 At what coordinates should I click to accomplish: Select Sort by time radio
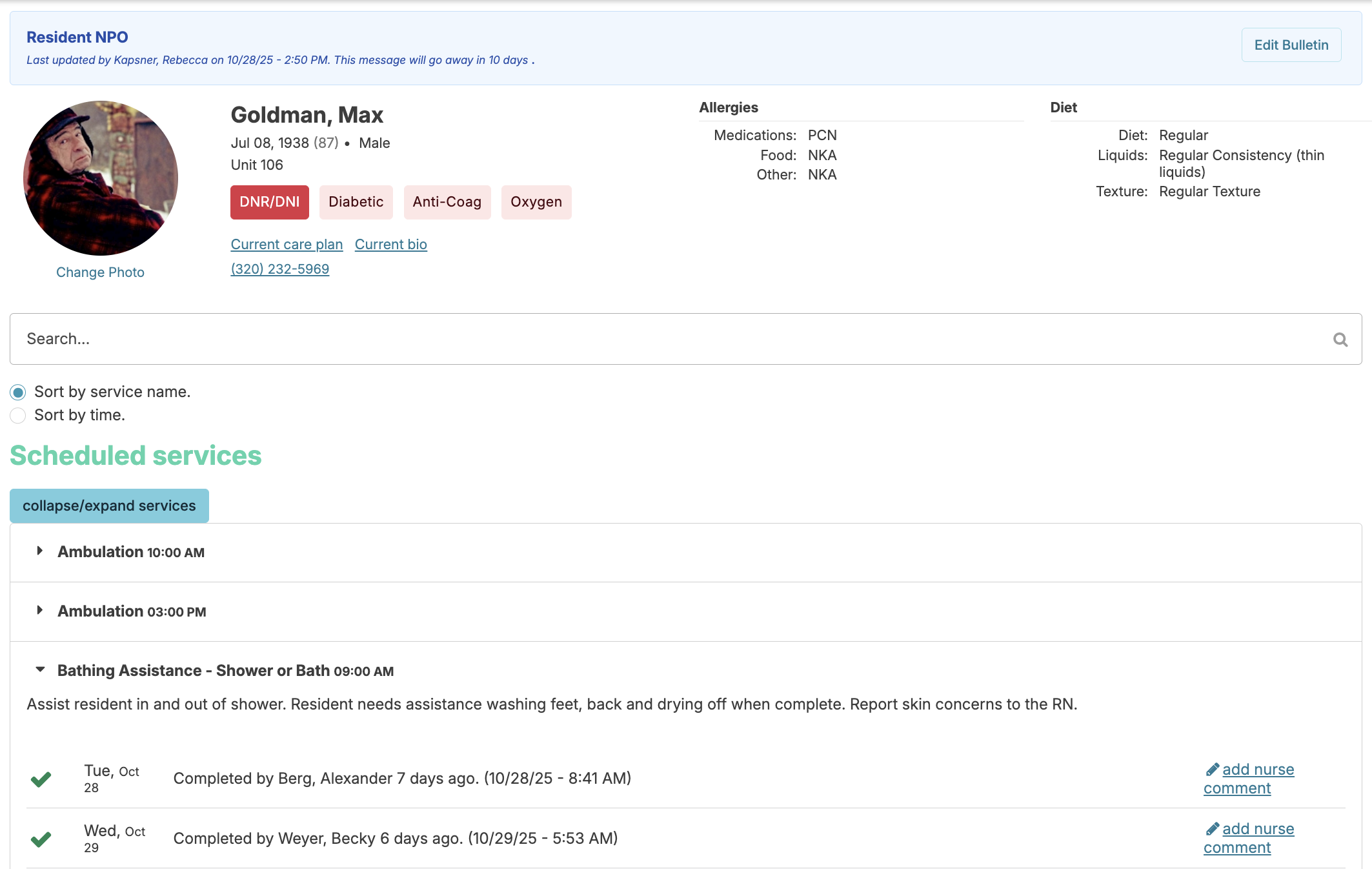coord(18,416)
